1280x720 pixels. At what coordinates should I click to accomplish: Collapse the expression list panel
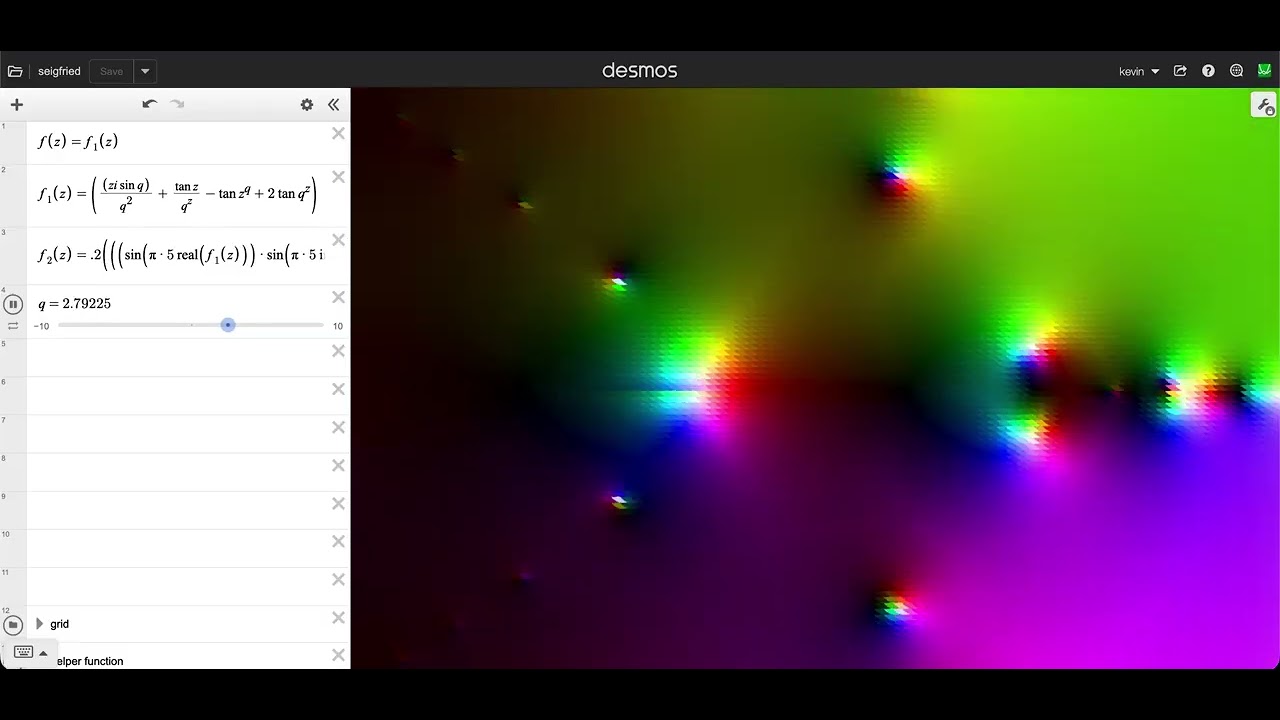(333, 104)
